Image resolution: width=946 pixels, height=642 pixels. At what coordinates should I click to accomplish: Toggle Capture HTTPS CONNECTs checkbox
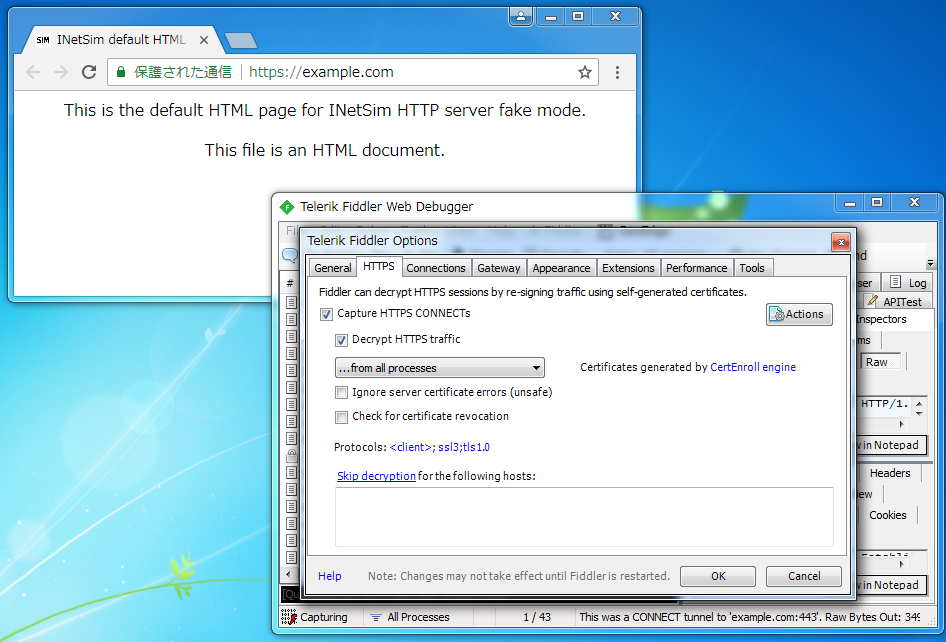click(326, 314)
